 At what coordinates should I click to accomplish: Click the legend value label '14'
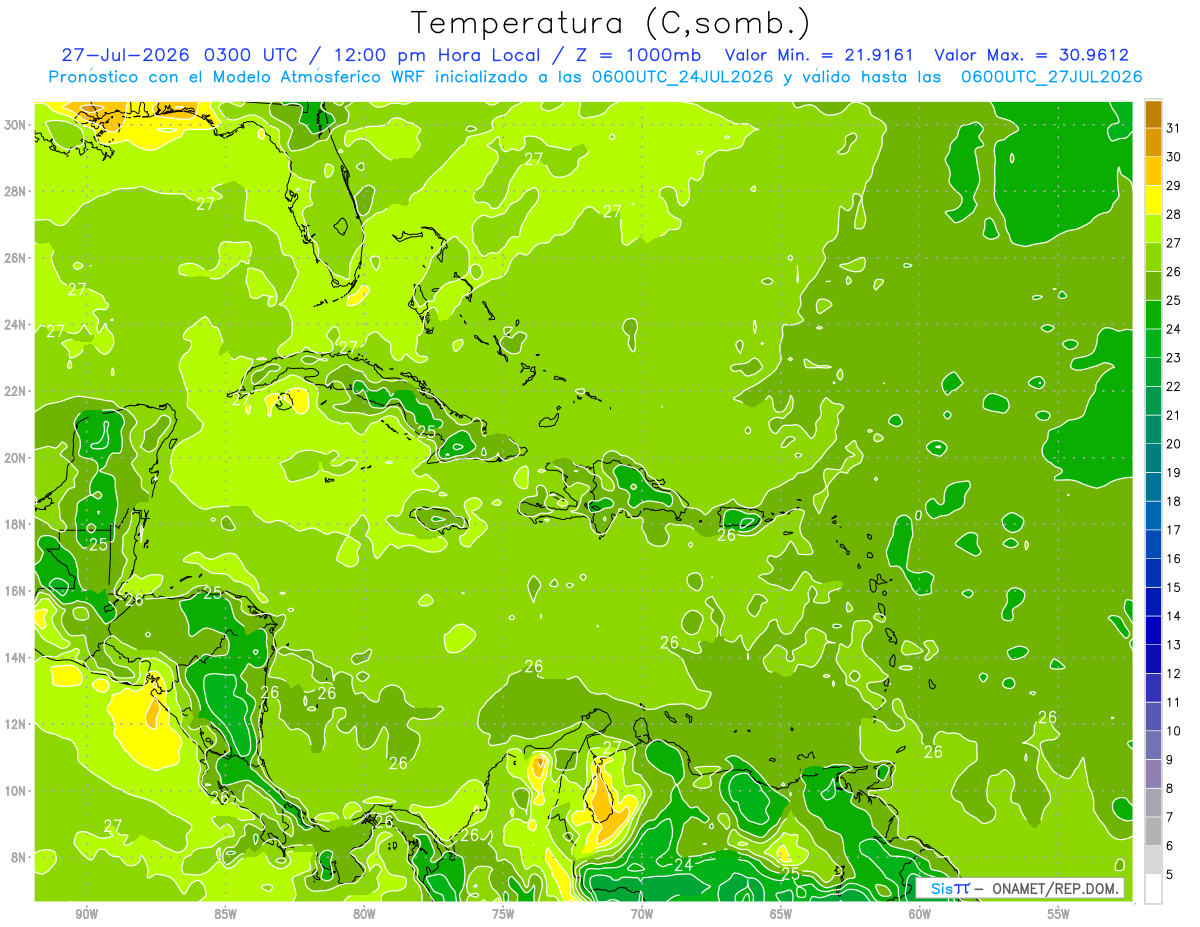pyautogui.click(x=1174, y=616)
